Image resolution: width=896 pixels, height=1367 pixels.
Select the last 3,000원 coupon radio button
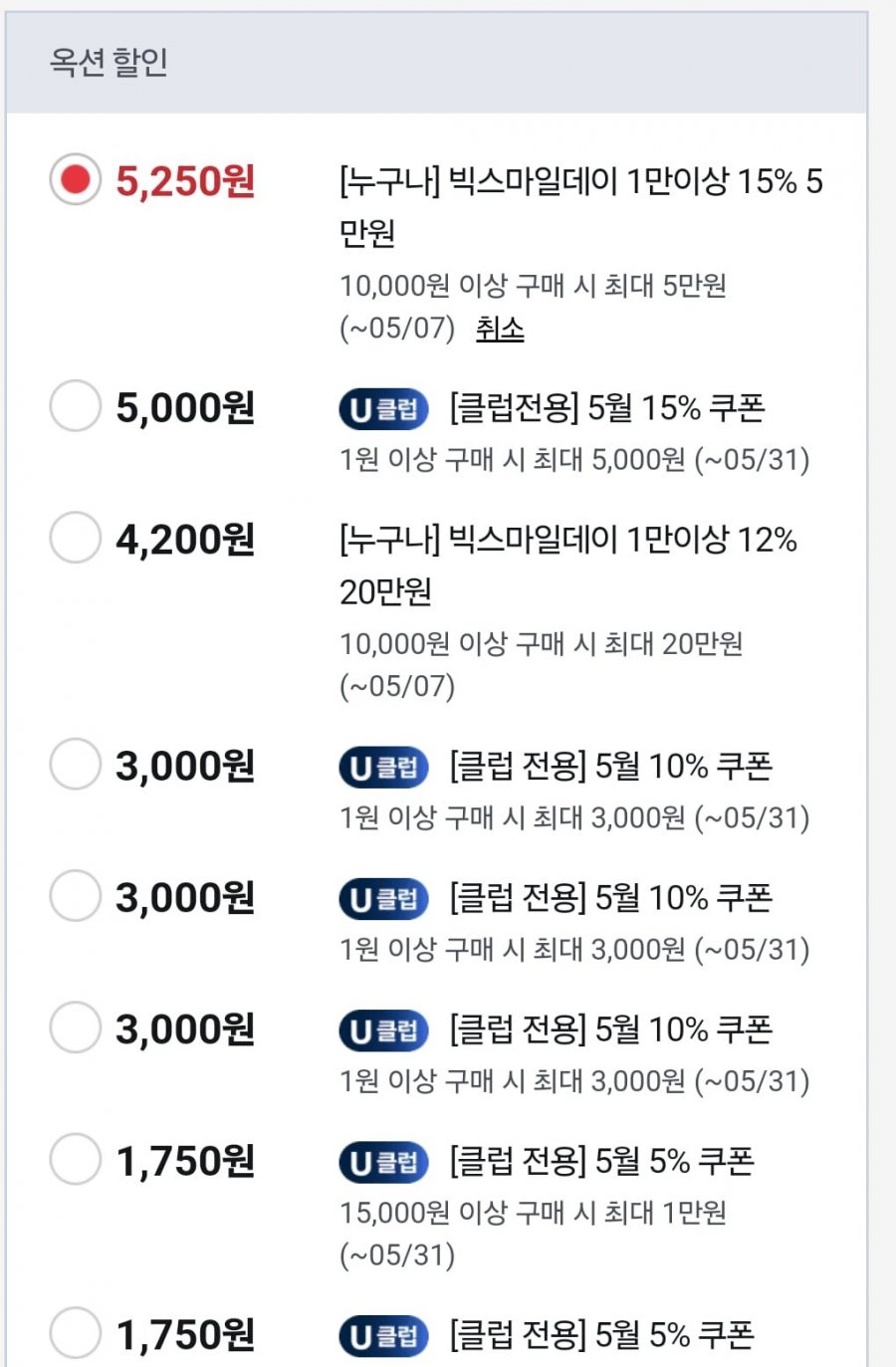pos(76,1027)
